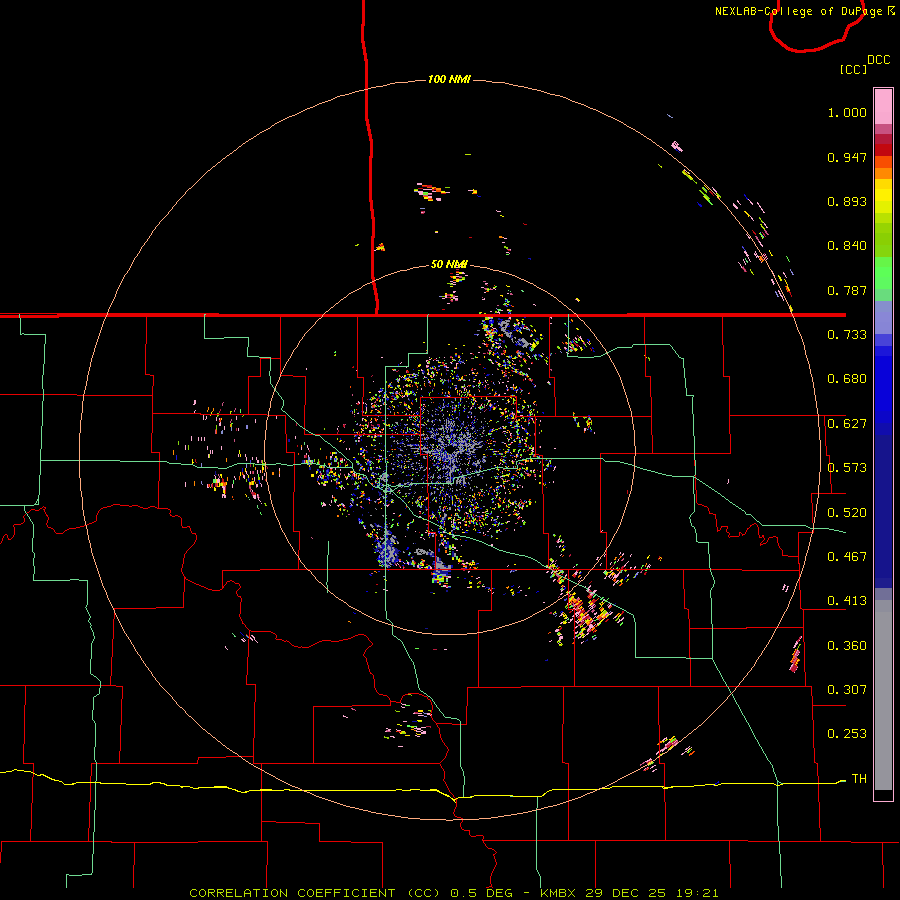Click the 100 NMI range ring label
This screenshot has height=900, width=900.
(449, 79)
